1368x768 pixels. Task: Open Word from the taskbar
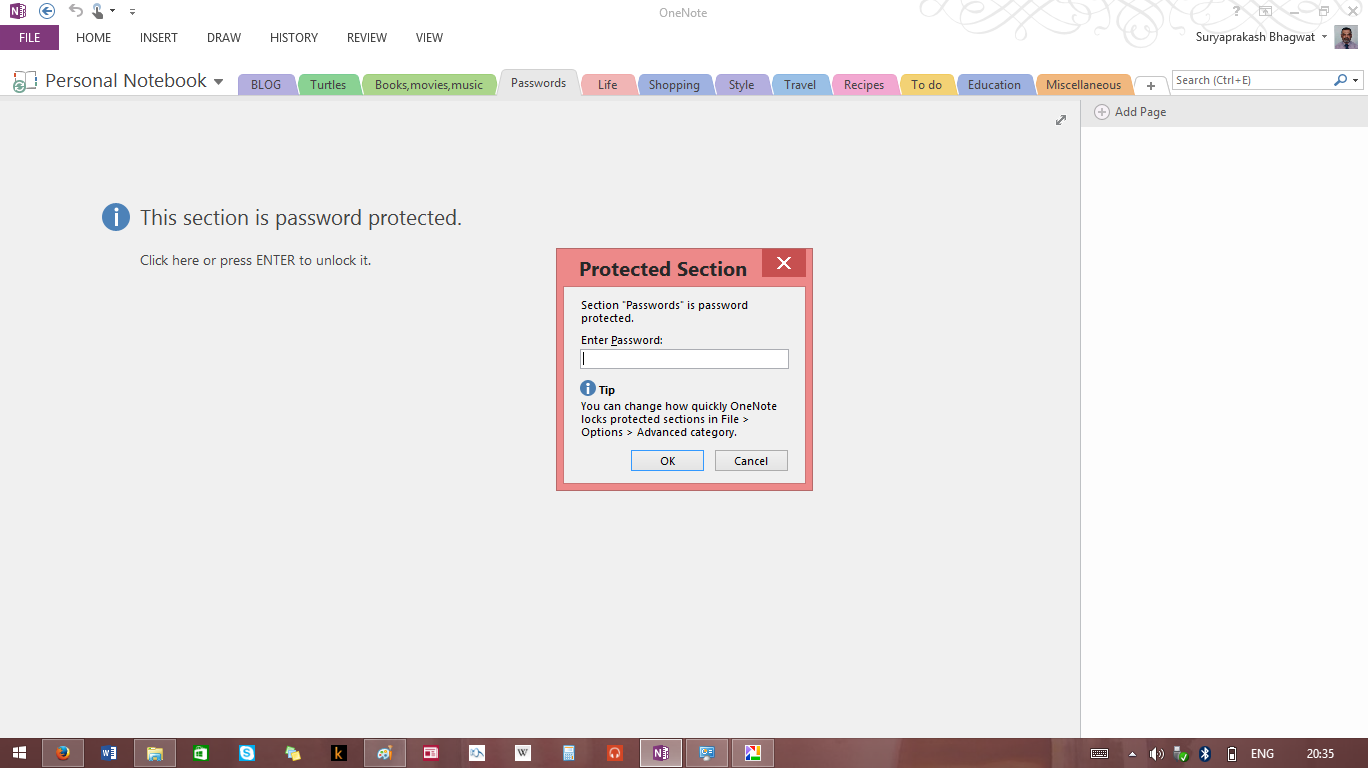(x=109, y=753)
